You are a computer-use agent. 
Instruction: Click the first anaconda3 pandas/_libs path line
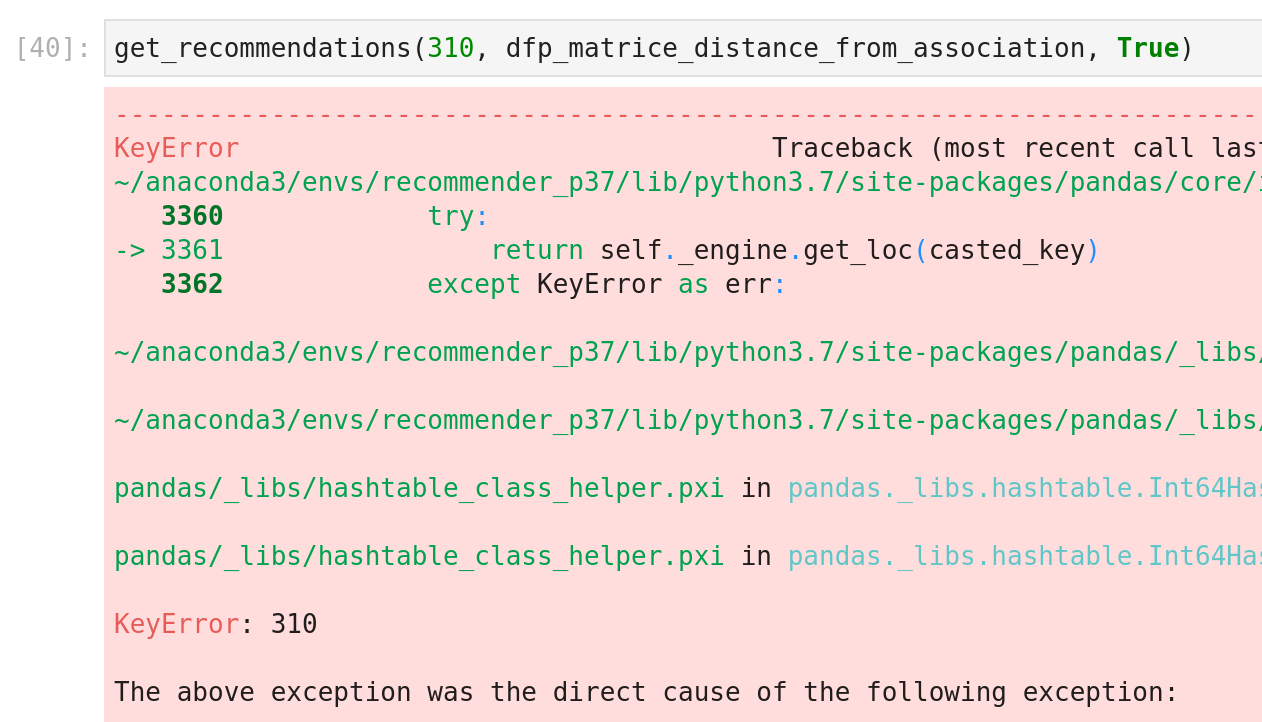coord(687,353)
